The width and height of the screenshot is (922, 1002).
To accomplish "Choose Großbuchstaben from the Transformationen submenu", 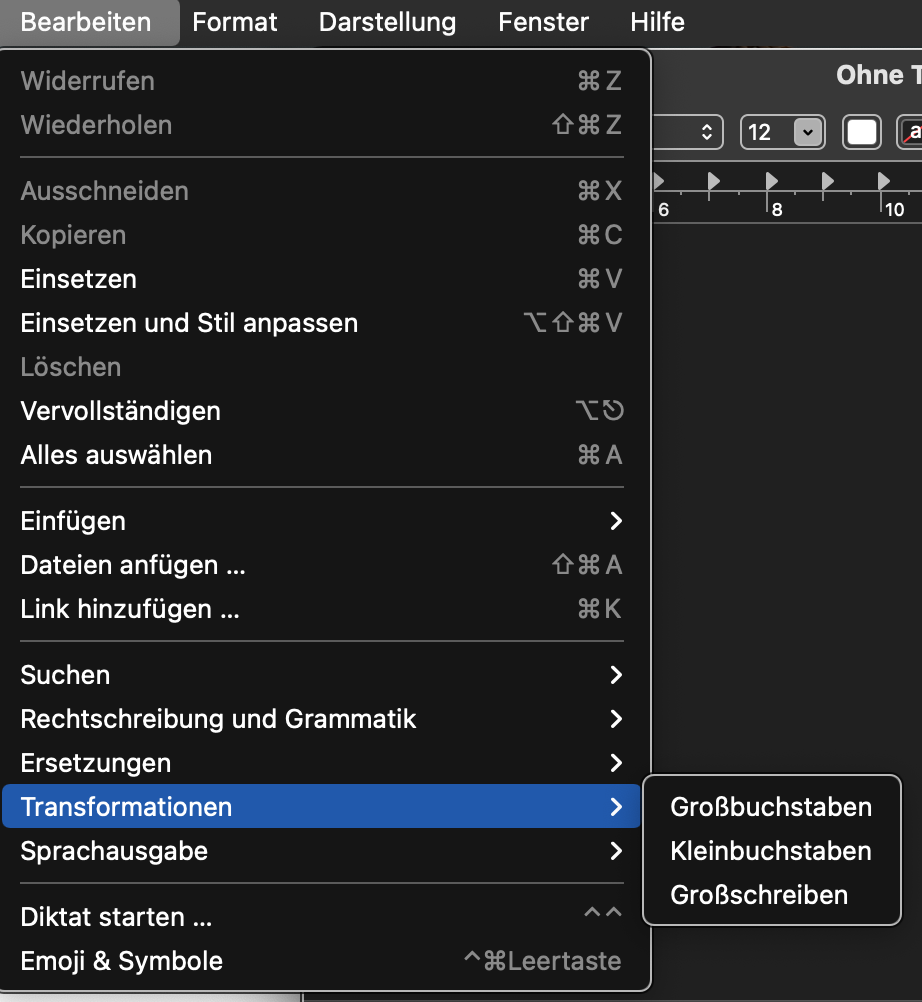I will tap(770, 807).
